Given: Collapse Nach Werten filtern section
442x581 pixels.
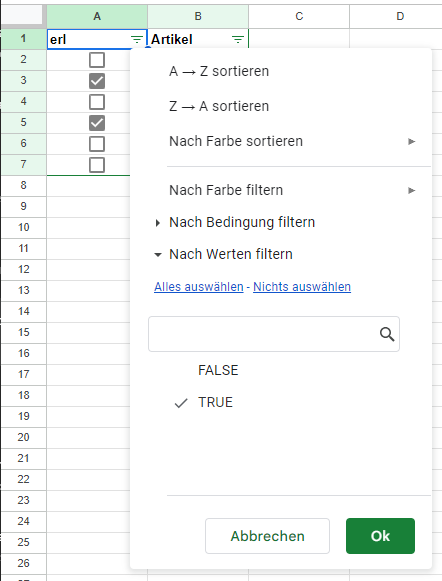Looking at the screenshot, I should point(158,255).
